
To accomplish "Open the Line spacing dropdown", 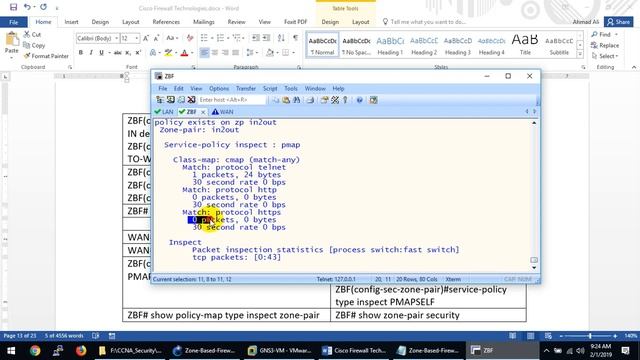I will pos(252,53).
